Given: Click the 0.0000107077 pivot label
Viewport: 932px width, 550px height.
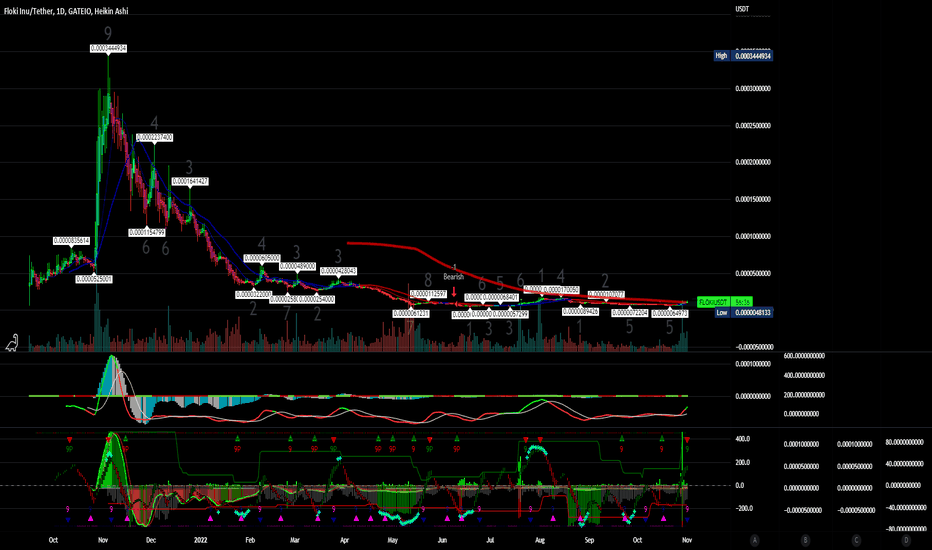Looking at the screenshot, I should (x=606, y=294).
